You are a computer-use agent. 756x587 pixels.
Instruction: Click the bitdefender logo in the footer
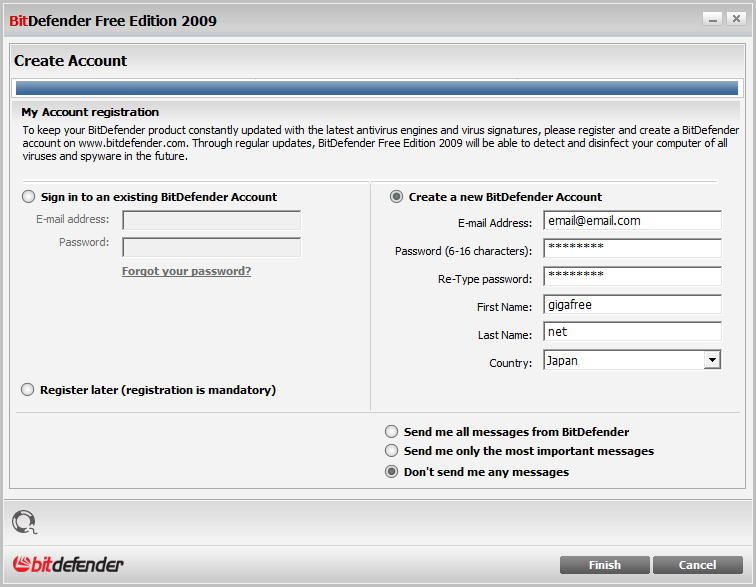(x=68, y=564)
